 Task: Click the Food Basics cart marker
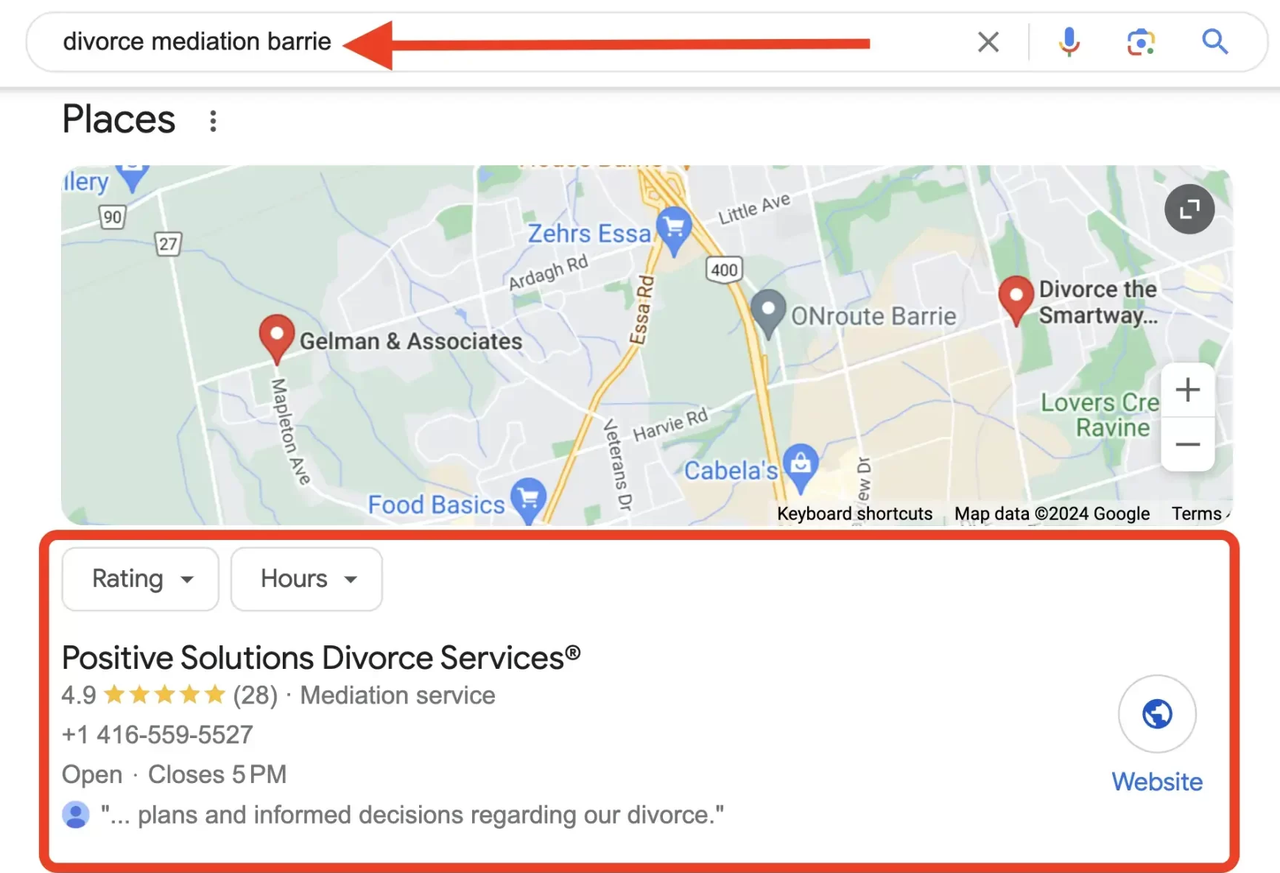point(528,500)
